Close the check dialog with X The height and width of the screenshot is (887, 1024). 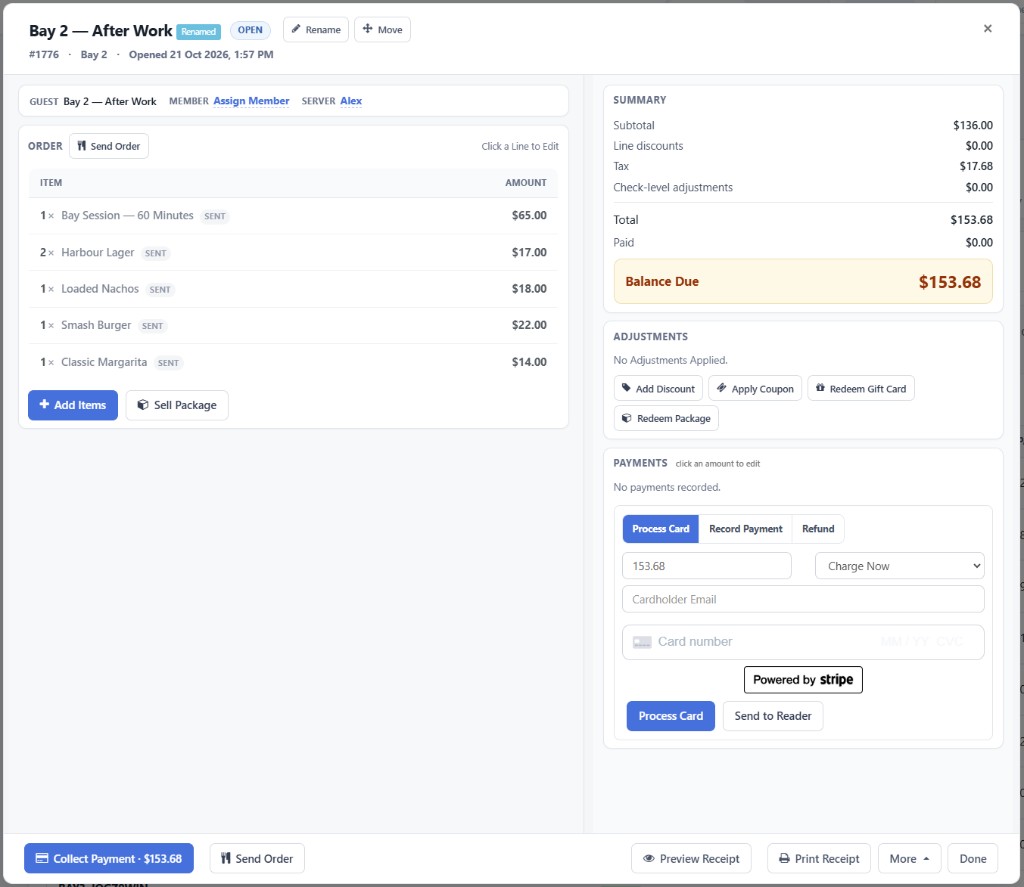click(987, 28)
